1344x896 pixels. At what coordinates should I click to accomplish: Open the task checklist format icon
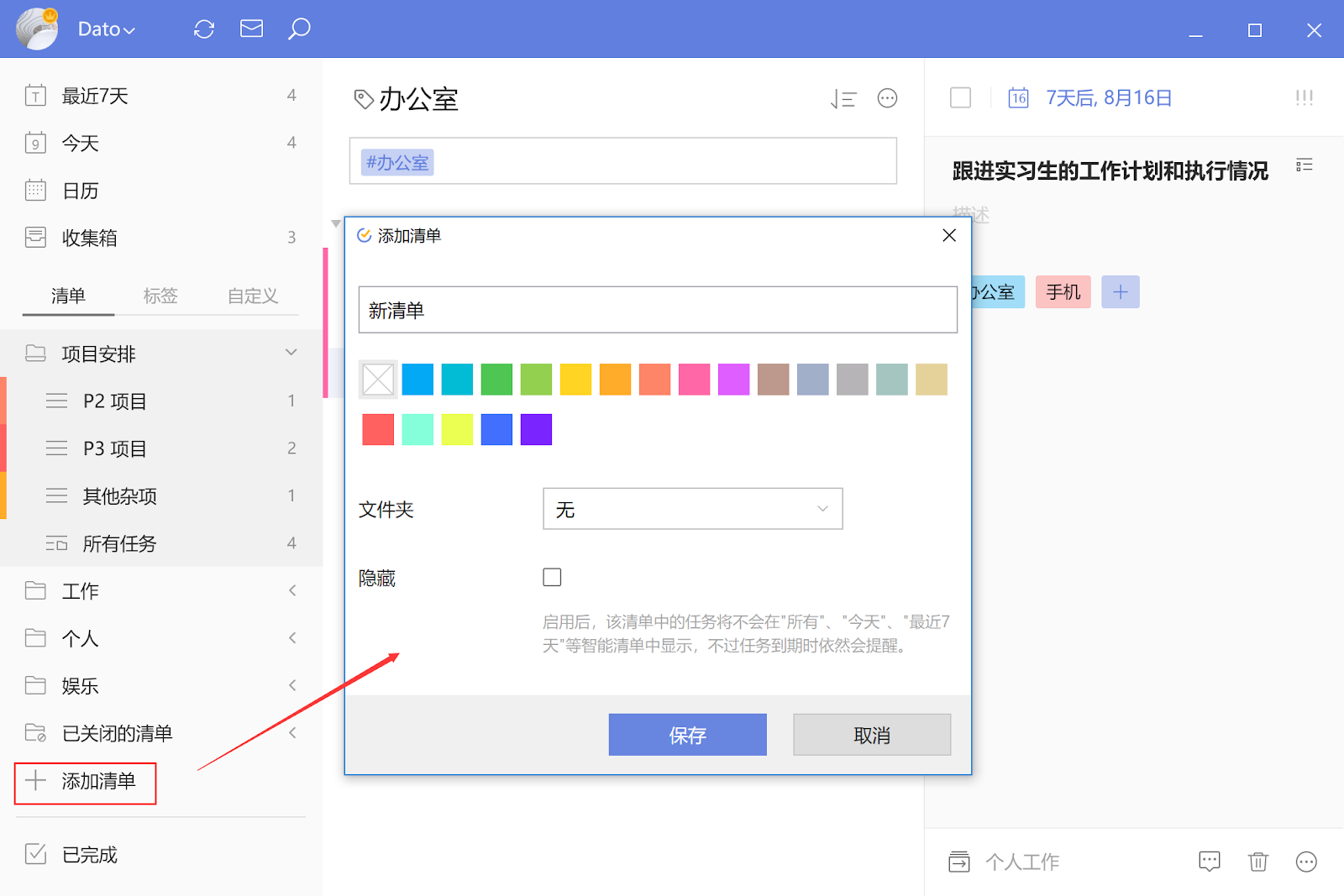pyautogui.click(x=1304, y=165)
